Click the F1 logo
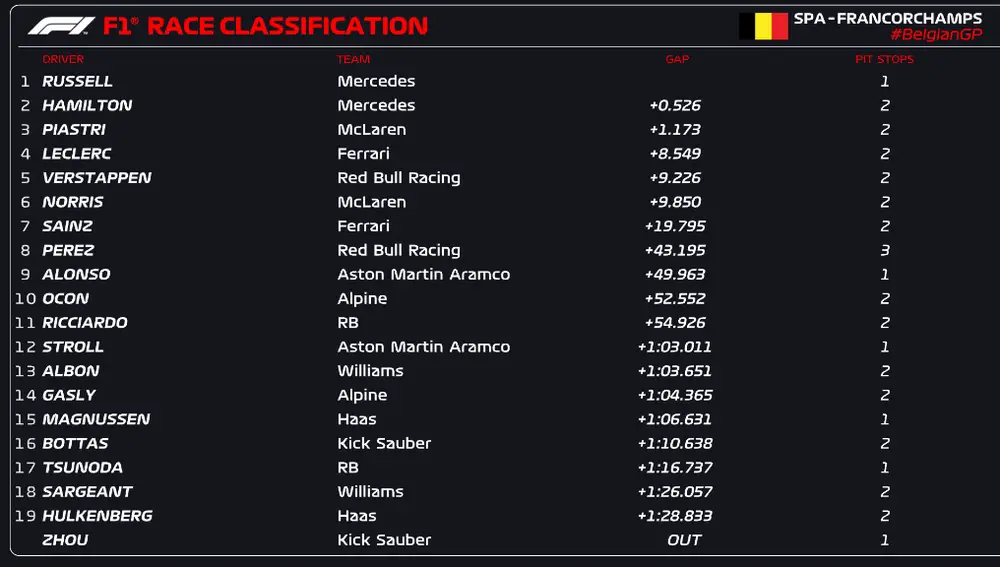Screen dimensions: 1000x567 (x=61, y=25)
